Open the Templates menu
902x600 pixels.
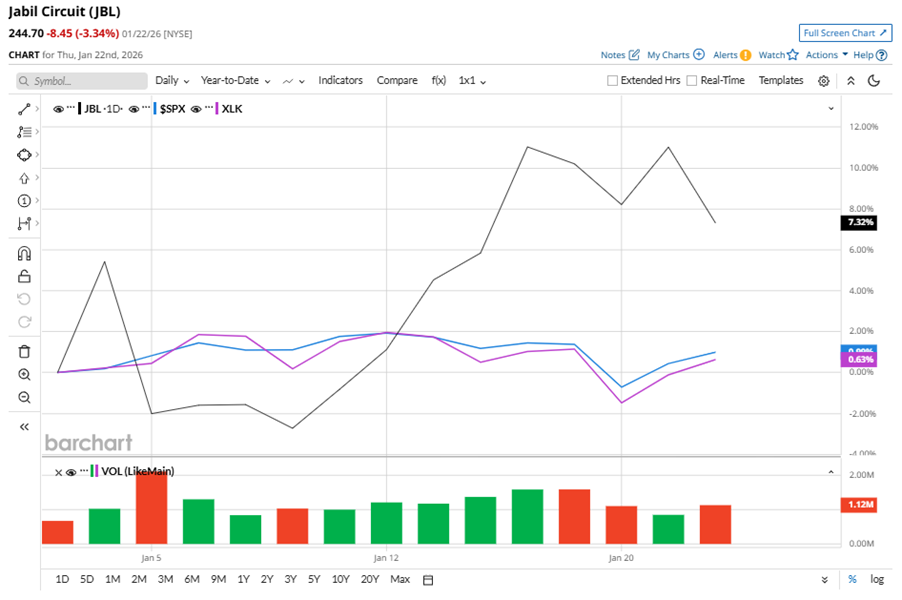pyautogui.click(x=781, y=81)
